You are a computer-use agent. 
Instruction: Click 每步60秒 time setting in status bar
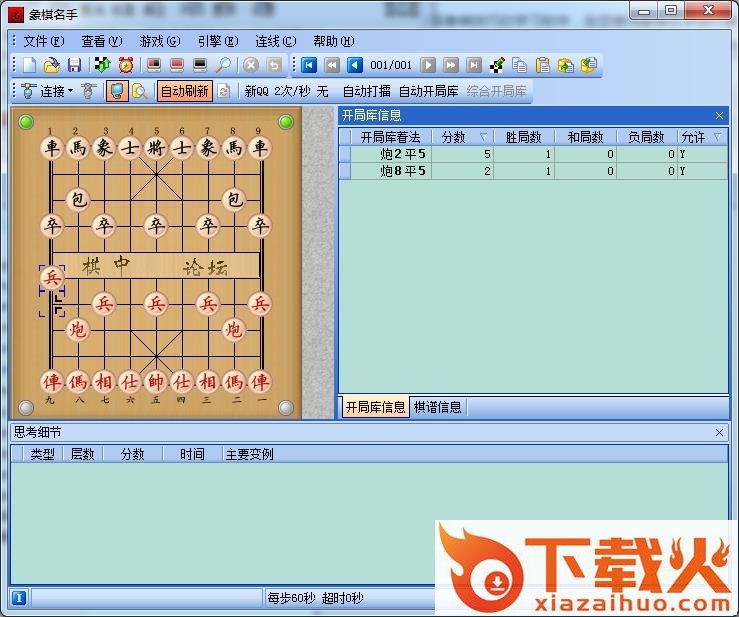point(291,598)
